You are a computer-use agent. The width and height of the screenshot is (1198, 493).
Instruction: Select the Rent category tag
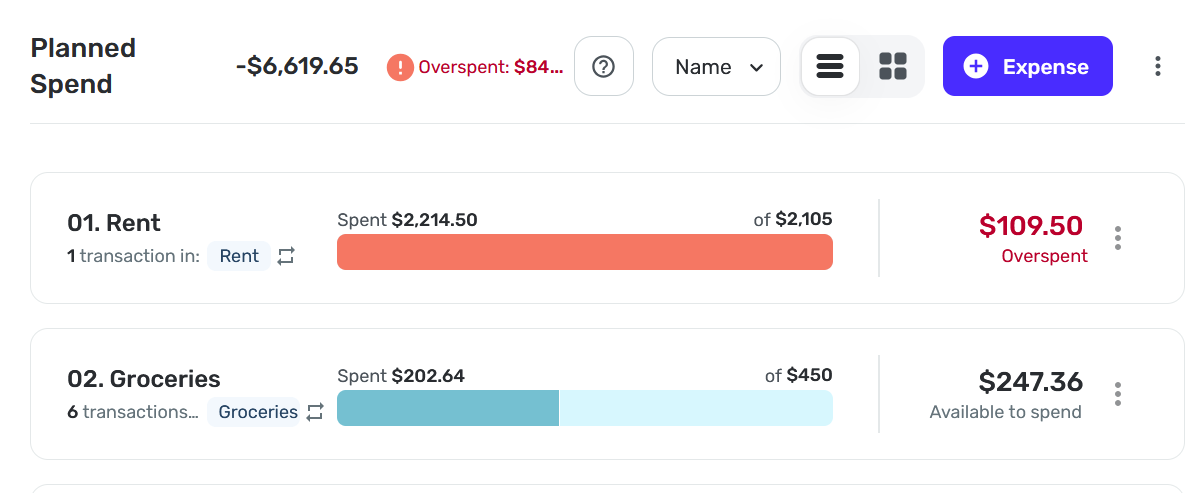pos(239,256)
